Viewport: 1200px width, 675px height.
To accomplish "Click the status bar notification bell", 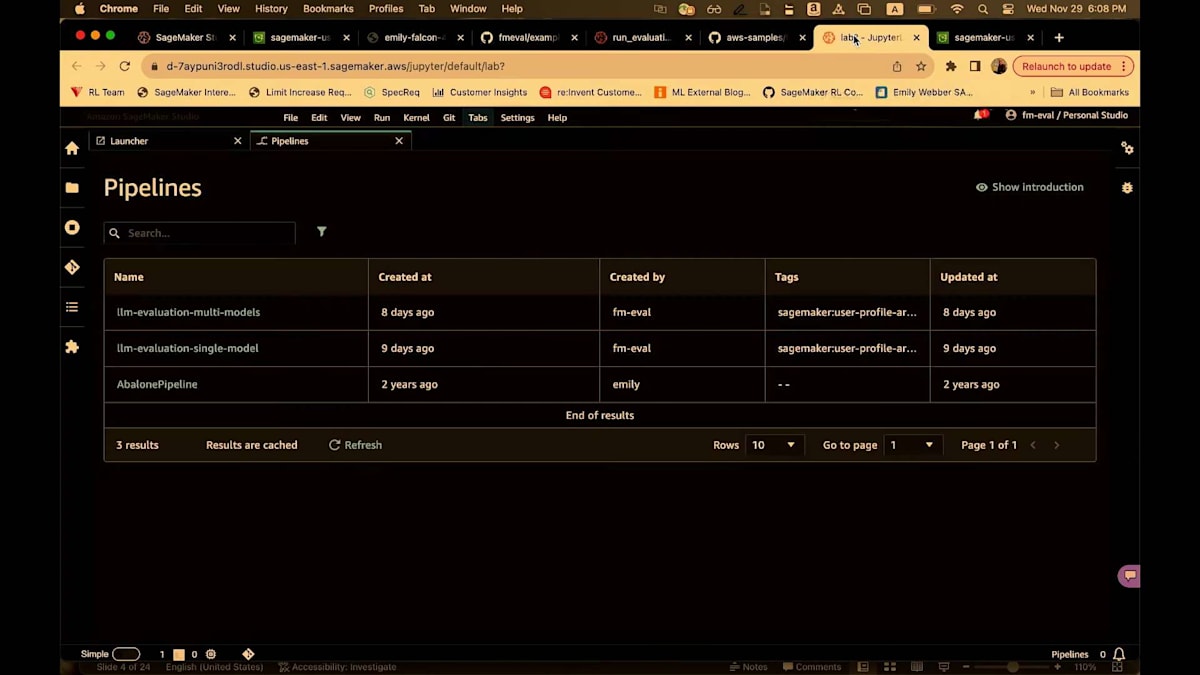I will 1119,654.
